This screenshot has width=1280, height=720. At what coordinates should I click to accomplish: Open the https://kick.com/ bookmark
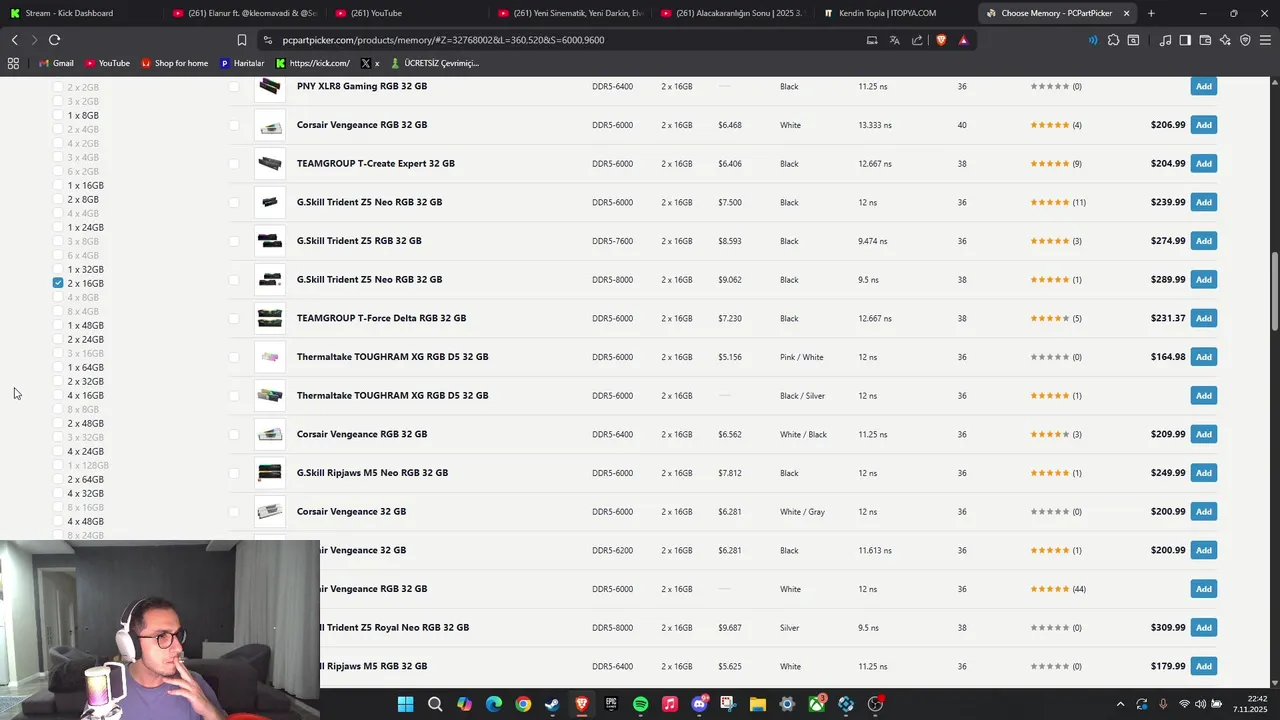tap(312, 63)
